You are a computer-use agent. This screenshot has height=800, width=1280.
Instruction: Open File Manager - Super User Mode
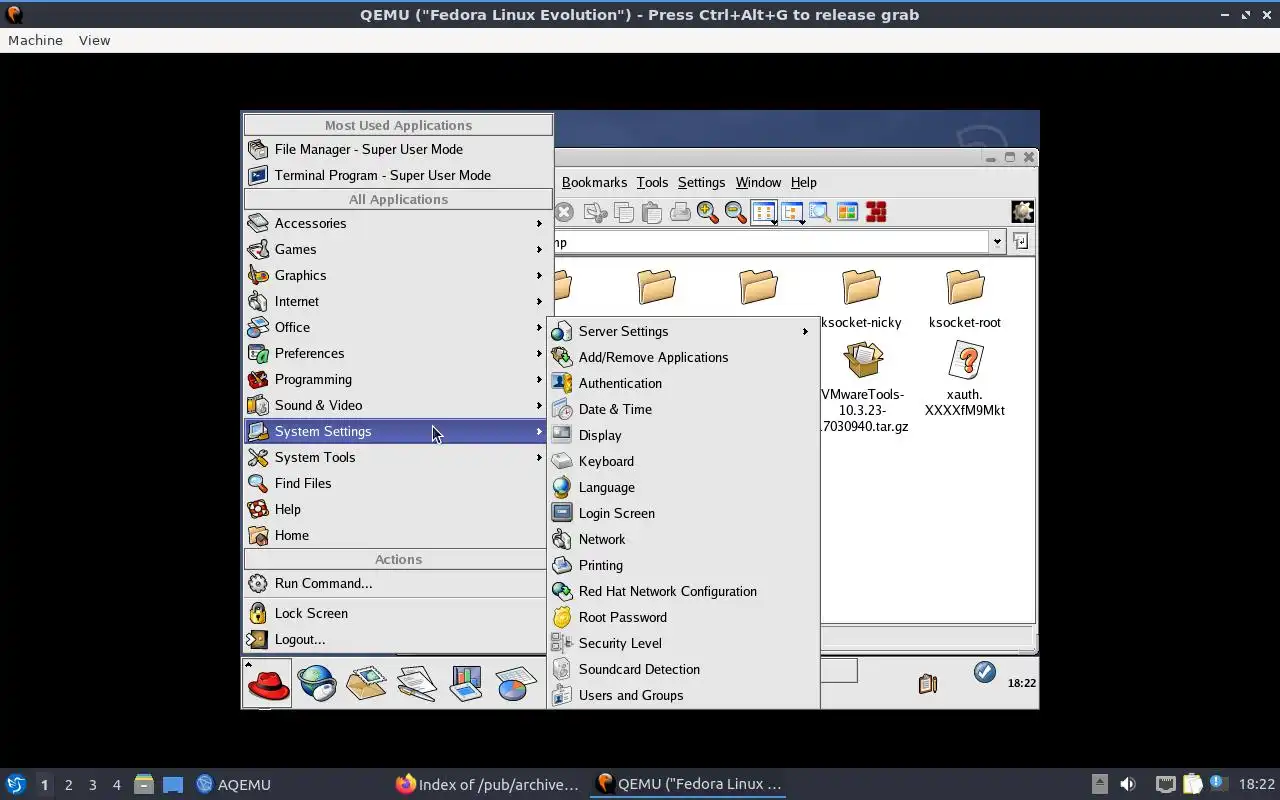click(x=398, y=149)
